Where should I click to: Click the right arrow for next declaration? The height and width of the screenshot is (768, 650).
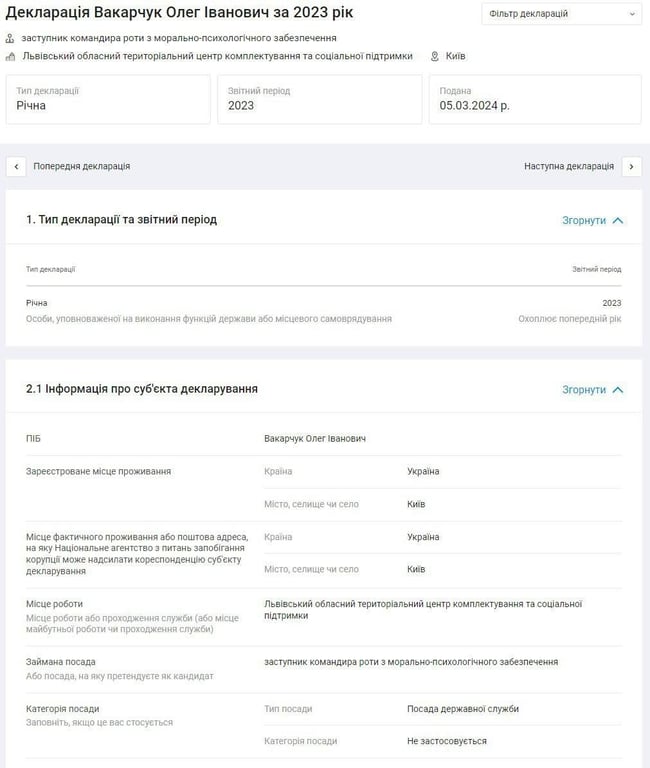(x=631, y=166)
